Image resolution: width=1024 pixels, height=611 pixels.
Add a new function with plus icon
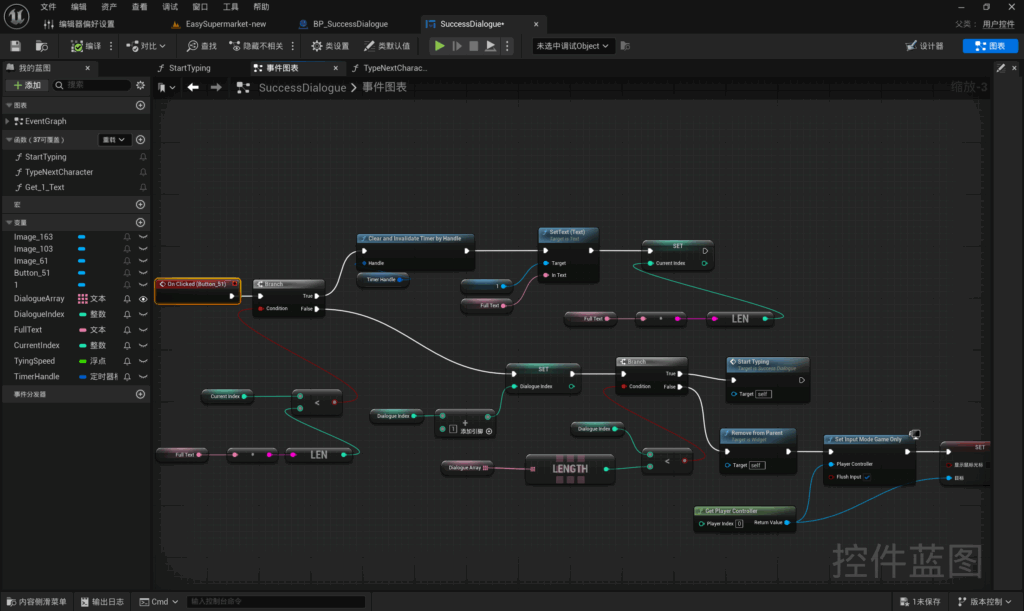click(x=140, y=140)
